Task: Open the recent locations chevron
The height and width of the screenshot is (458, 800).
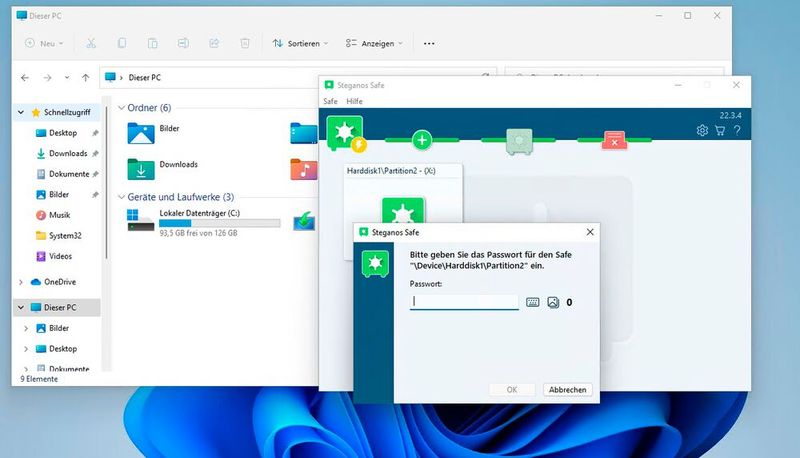Action: tap(67, 78)
